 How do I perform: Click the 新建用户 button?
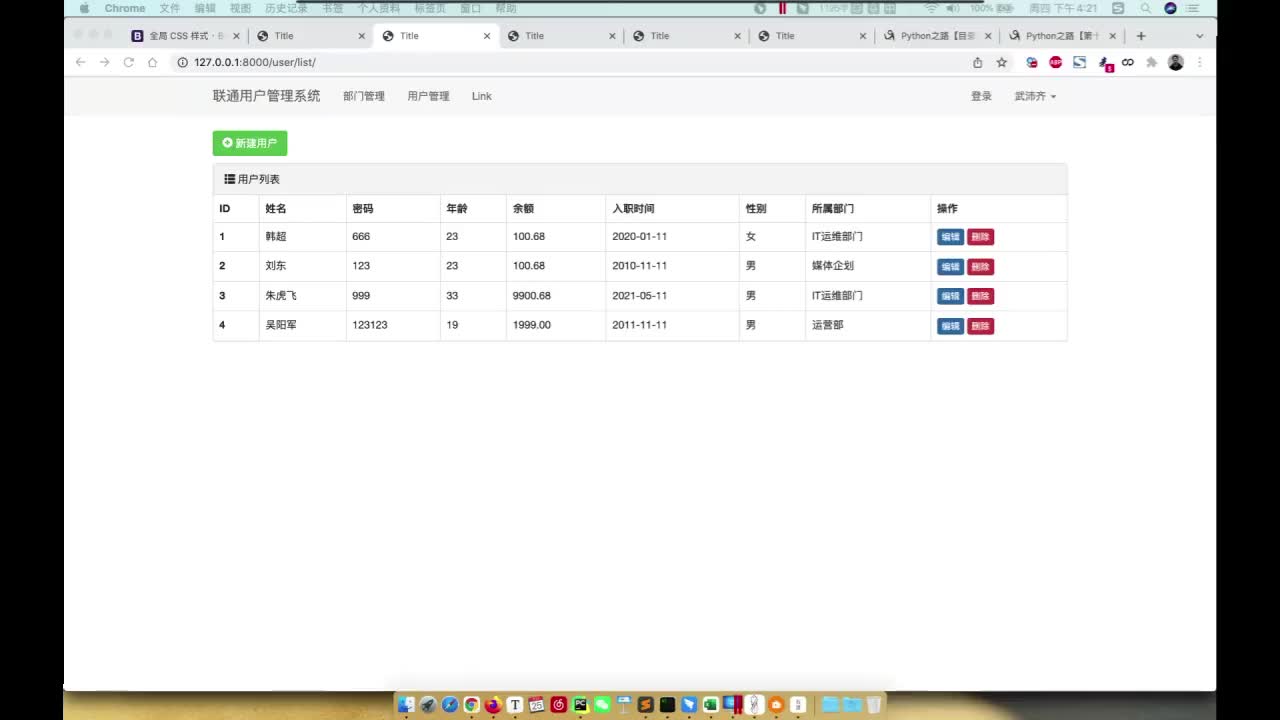coord(250,143)
